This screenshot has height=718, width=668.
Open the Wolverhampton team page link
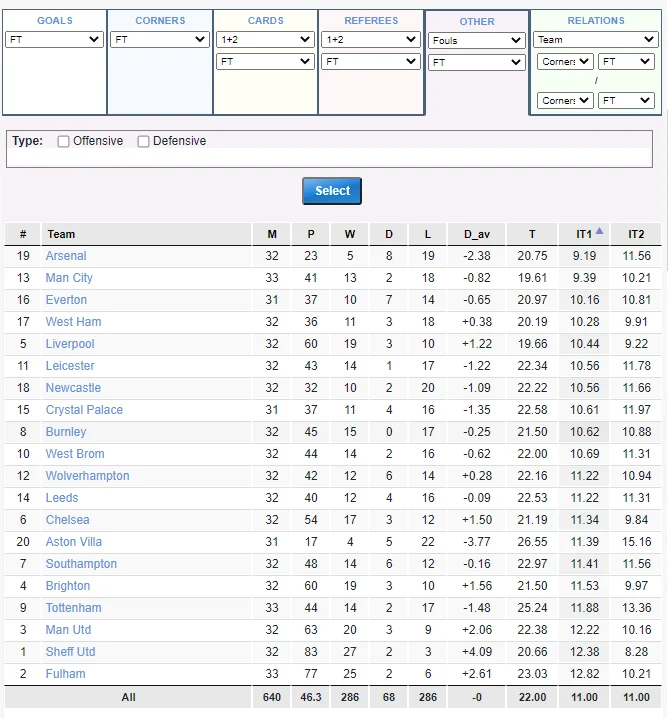87,476
